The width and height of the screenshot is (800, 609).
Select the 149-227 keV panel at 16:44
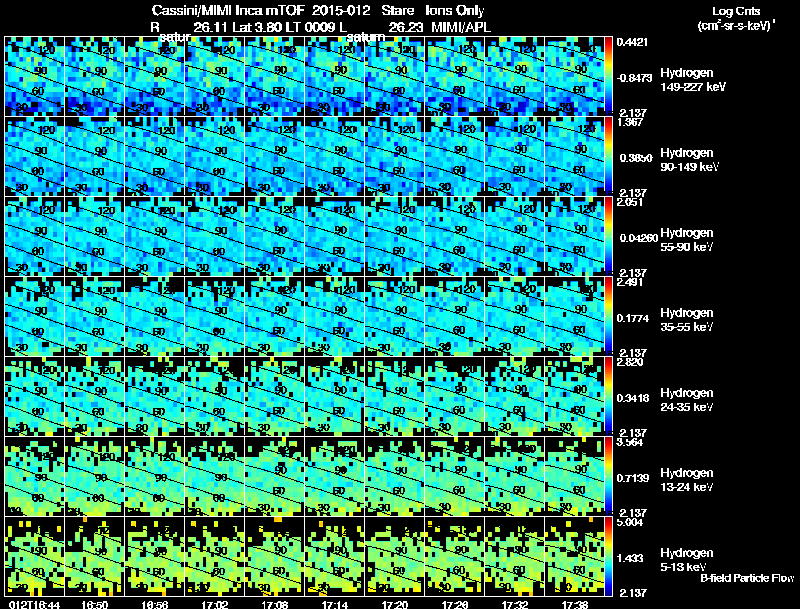point(34,76)
